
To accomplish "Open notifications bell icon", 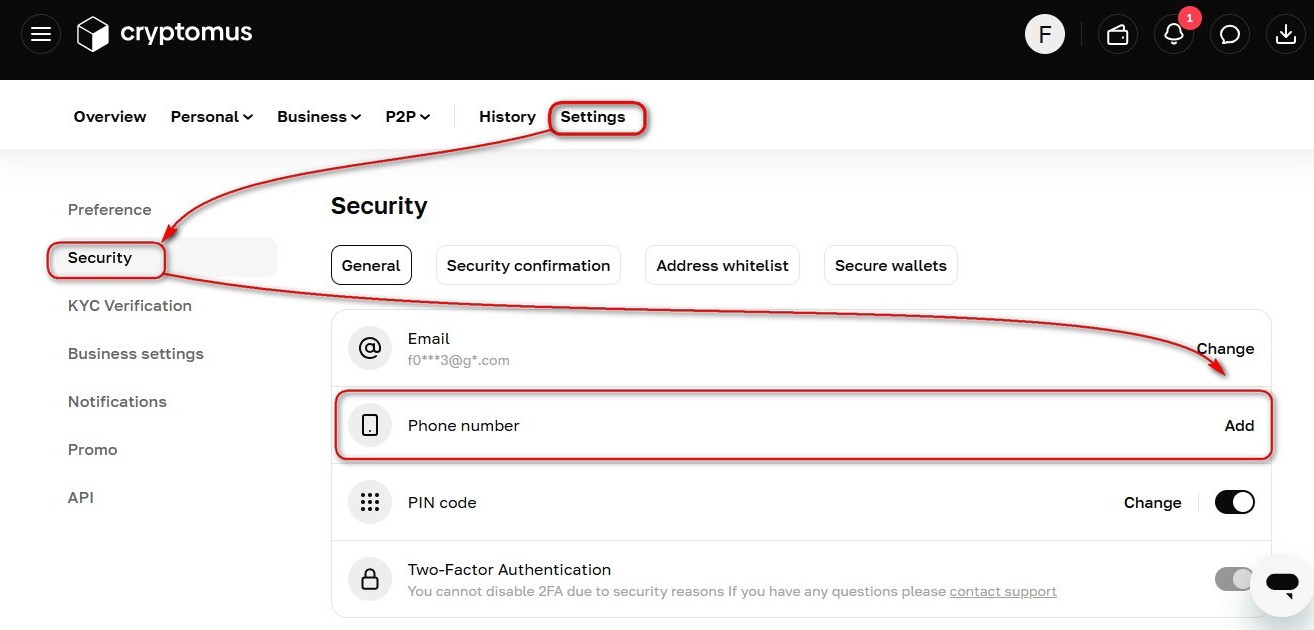I will click(1174, 35).
